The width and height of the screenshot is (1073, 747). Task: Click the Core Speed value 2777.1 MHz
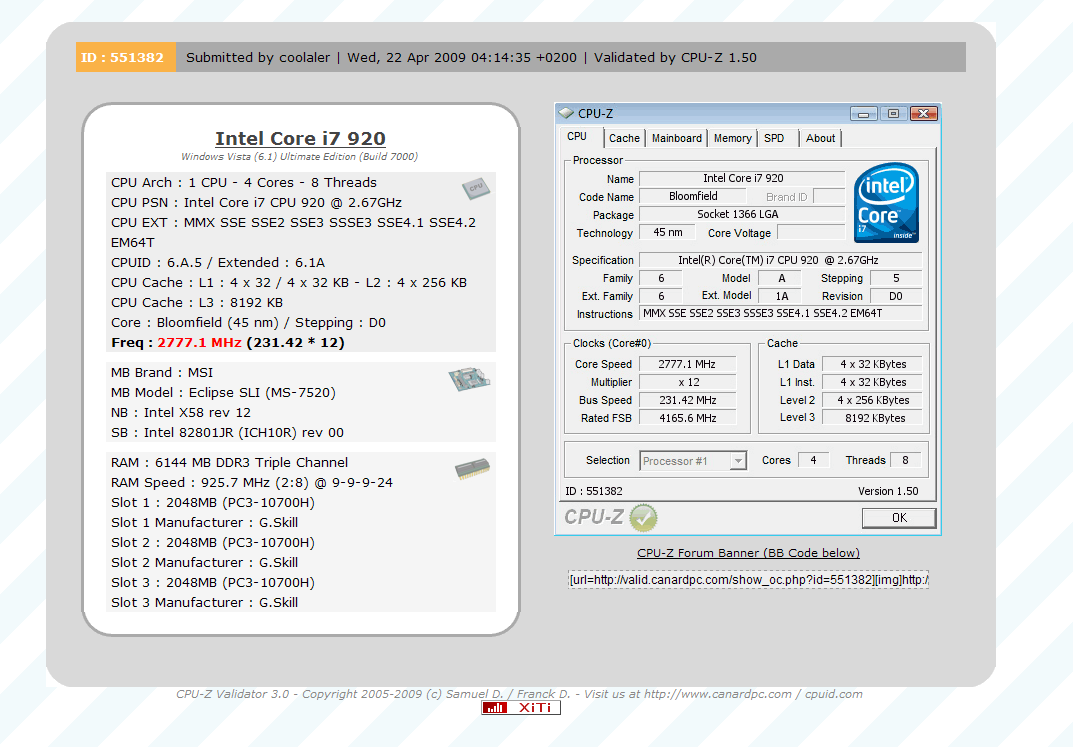pos(687,365)
